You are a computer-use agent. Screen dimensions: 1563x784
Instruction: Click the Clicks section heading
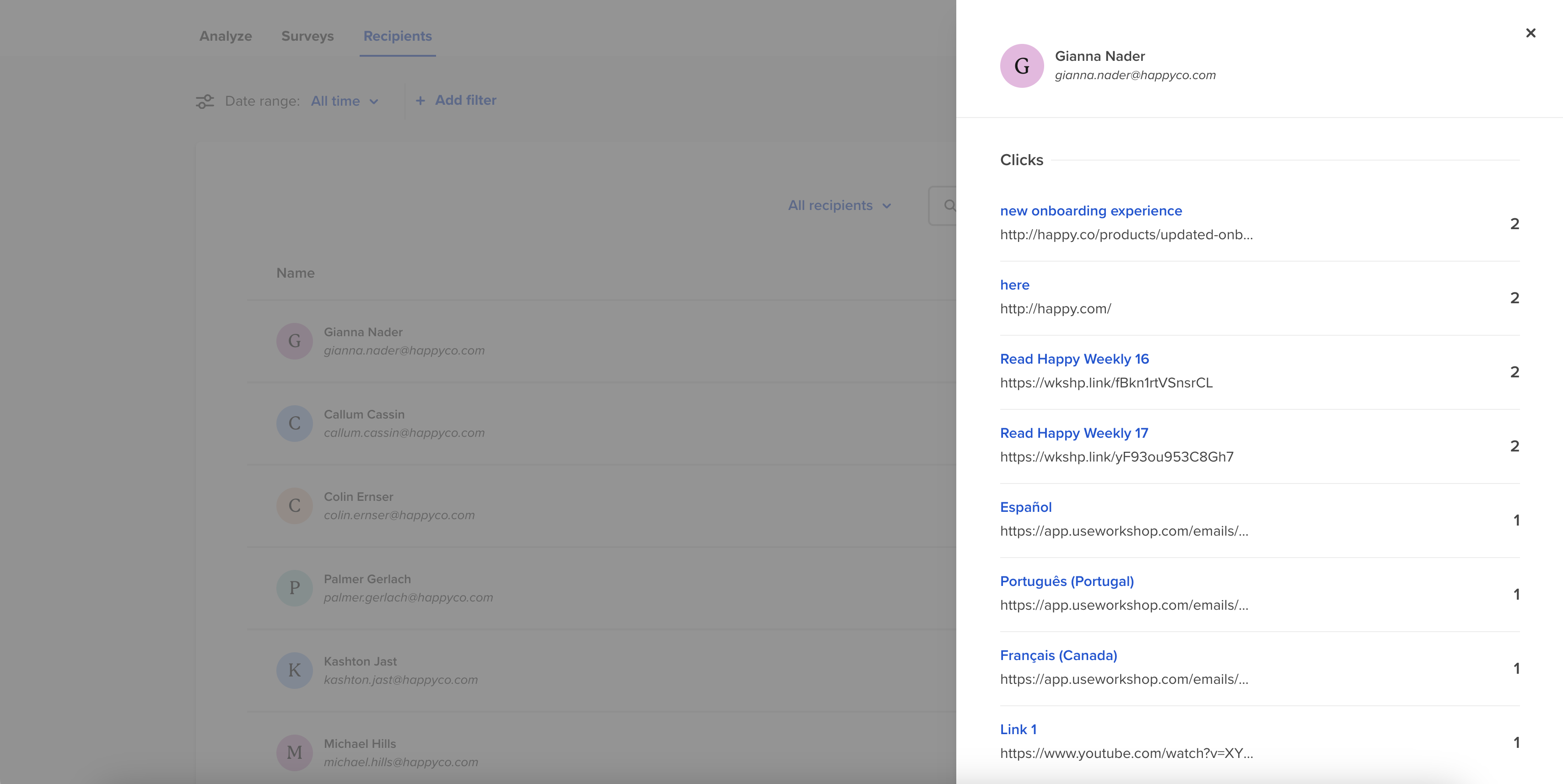click(1022, 160)
